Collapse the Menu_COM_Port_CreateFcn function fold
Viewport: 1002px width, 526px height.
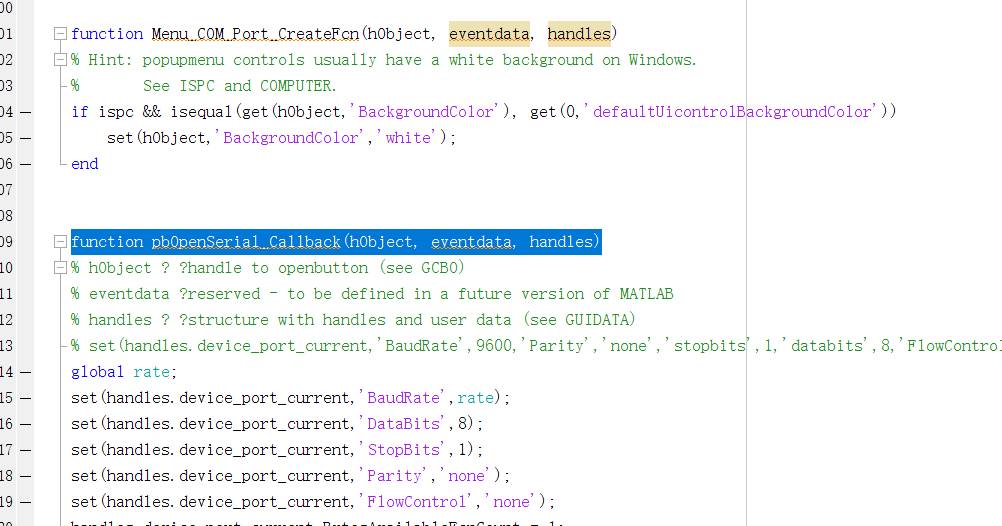pyautogui.click(x=60, y=33)
